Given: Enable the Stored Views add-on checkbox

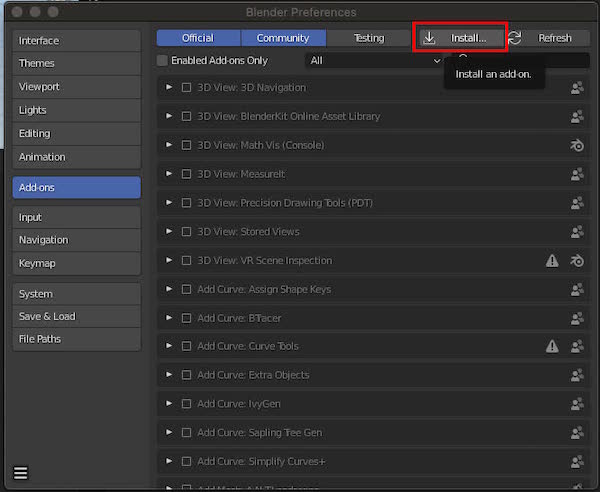Looking at the screenshot, I should pyautogui.click(x=186, y=232).
